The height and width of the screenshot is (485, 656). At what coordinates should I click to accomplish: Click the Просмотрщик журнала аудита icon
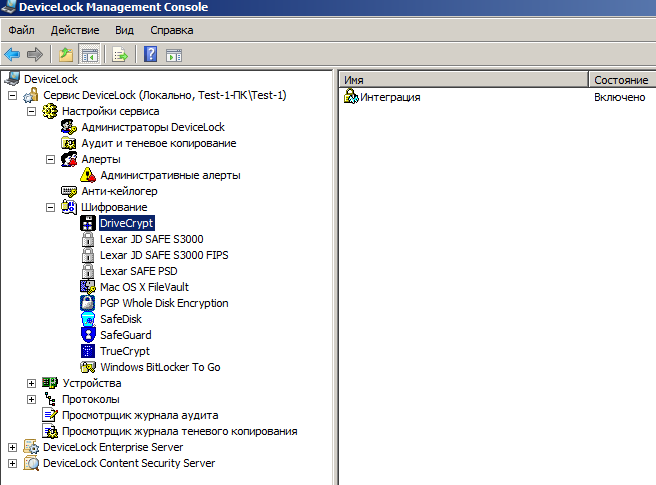(x=50, y=415)
